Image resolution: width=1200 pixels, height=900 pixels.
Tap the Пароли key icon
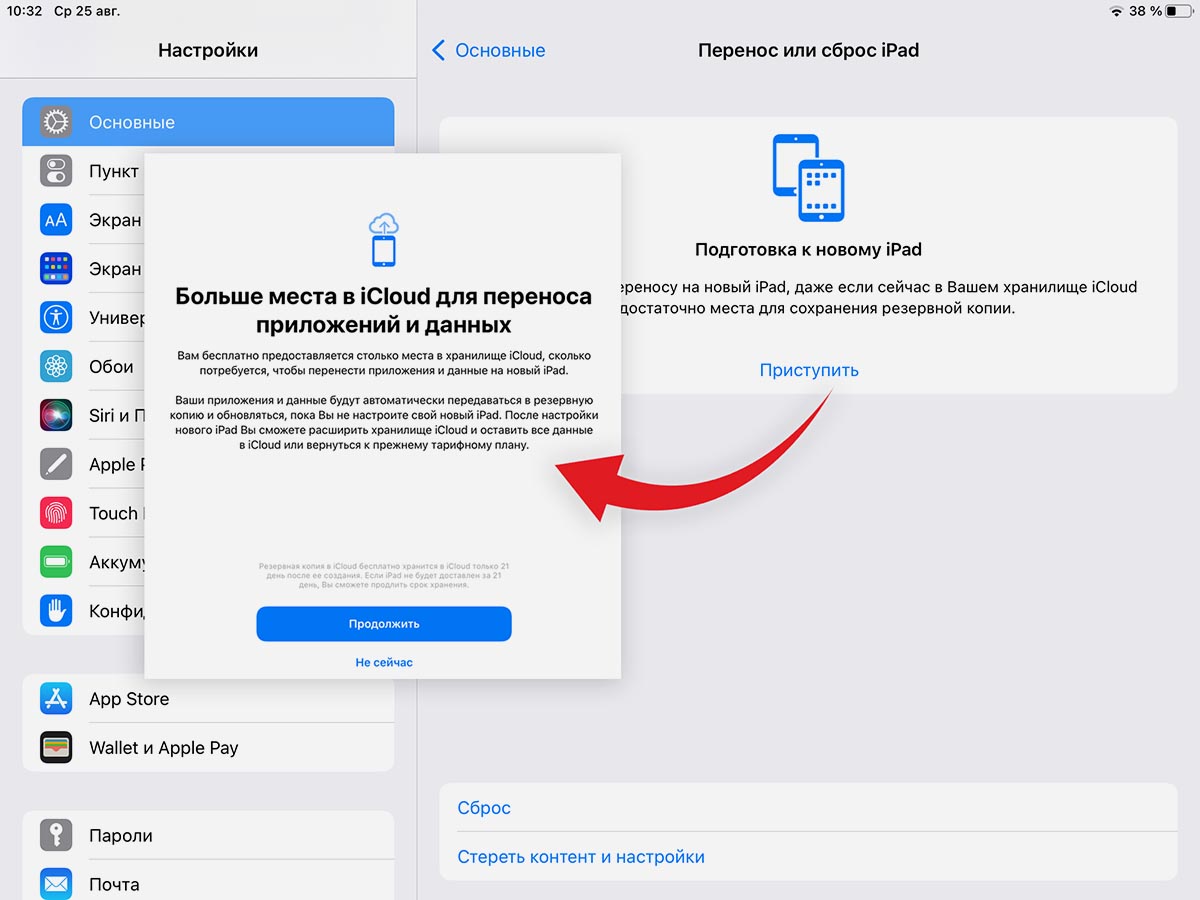pyautogui.click(x=56, y=835)
